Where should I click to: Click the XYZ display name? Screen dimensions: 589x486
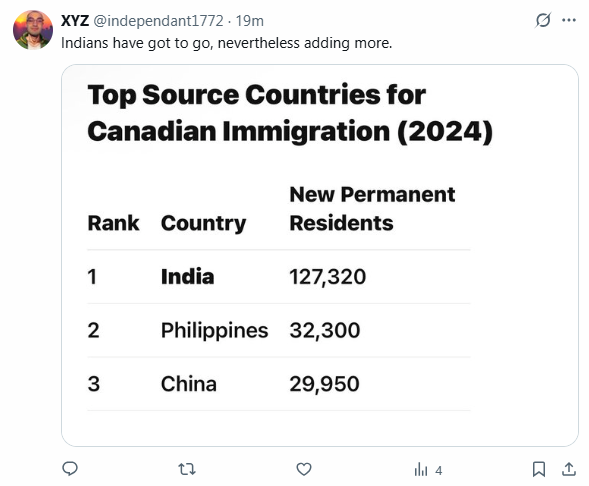pos(75,21)
